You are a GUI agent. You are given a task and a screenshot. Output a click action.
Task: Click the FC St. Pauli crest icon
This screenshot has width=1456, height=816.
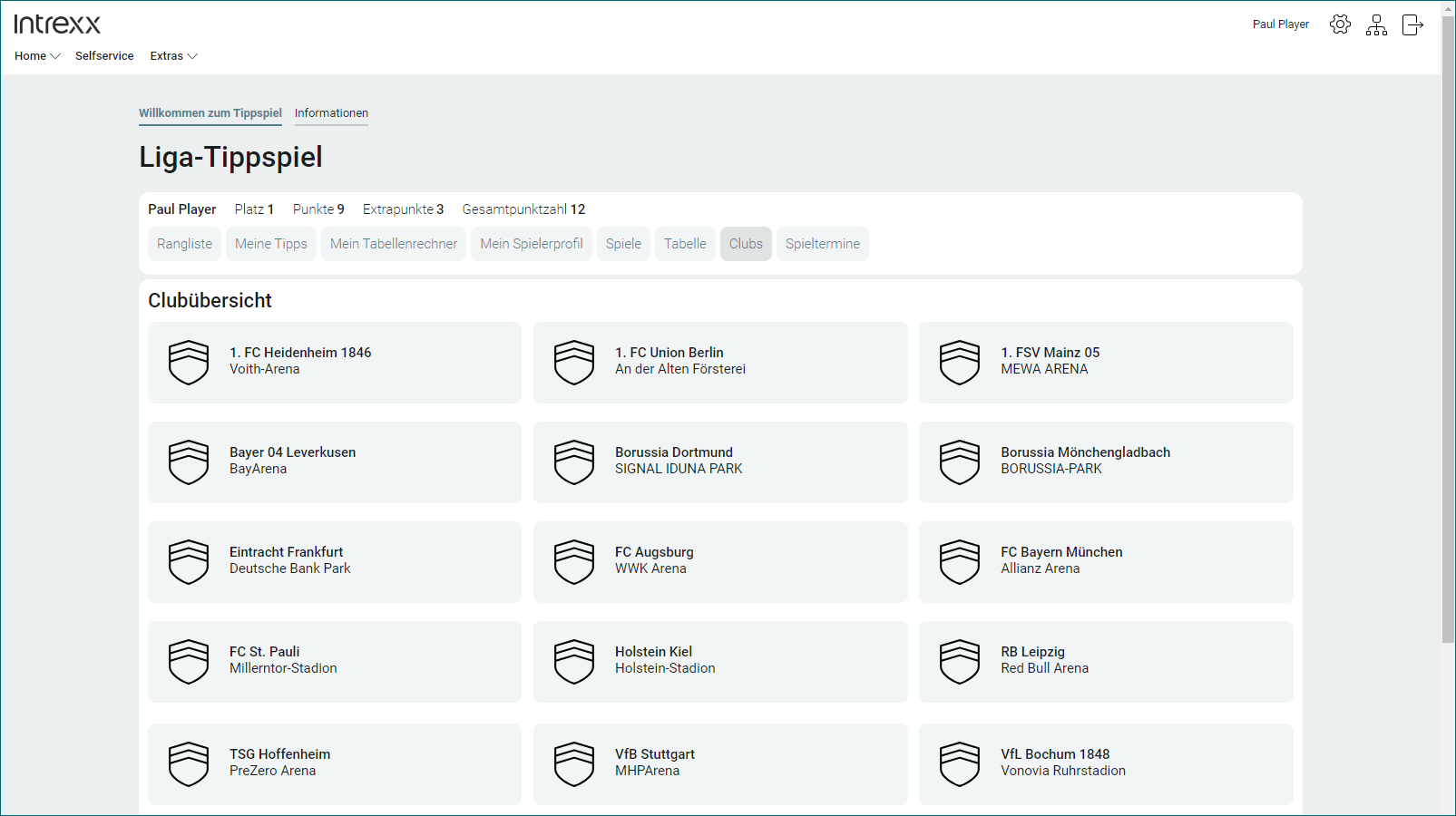coord(189,662)
